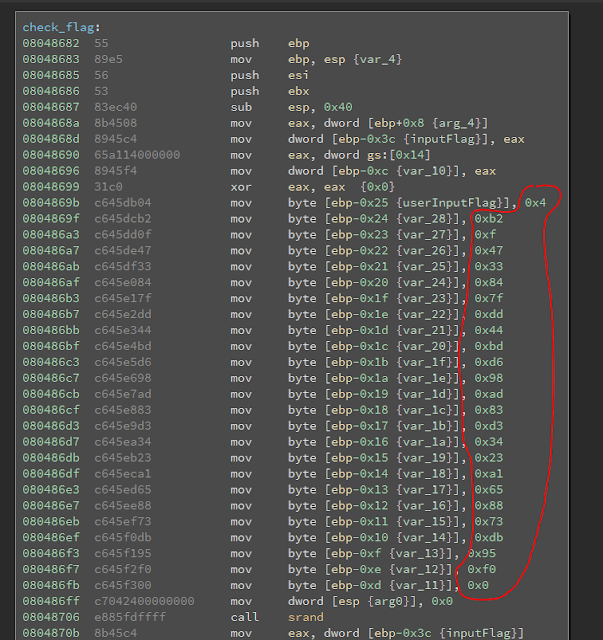The height and width of the screenshot is (640, 603).
Task: Click the arg_4 variable reference
Action: pyautogui.click(x=456, y=123)
